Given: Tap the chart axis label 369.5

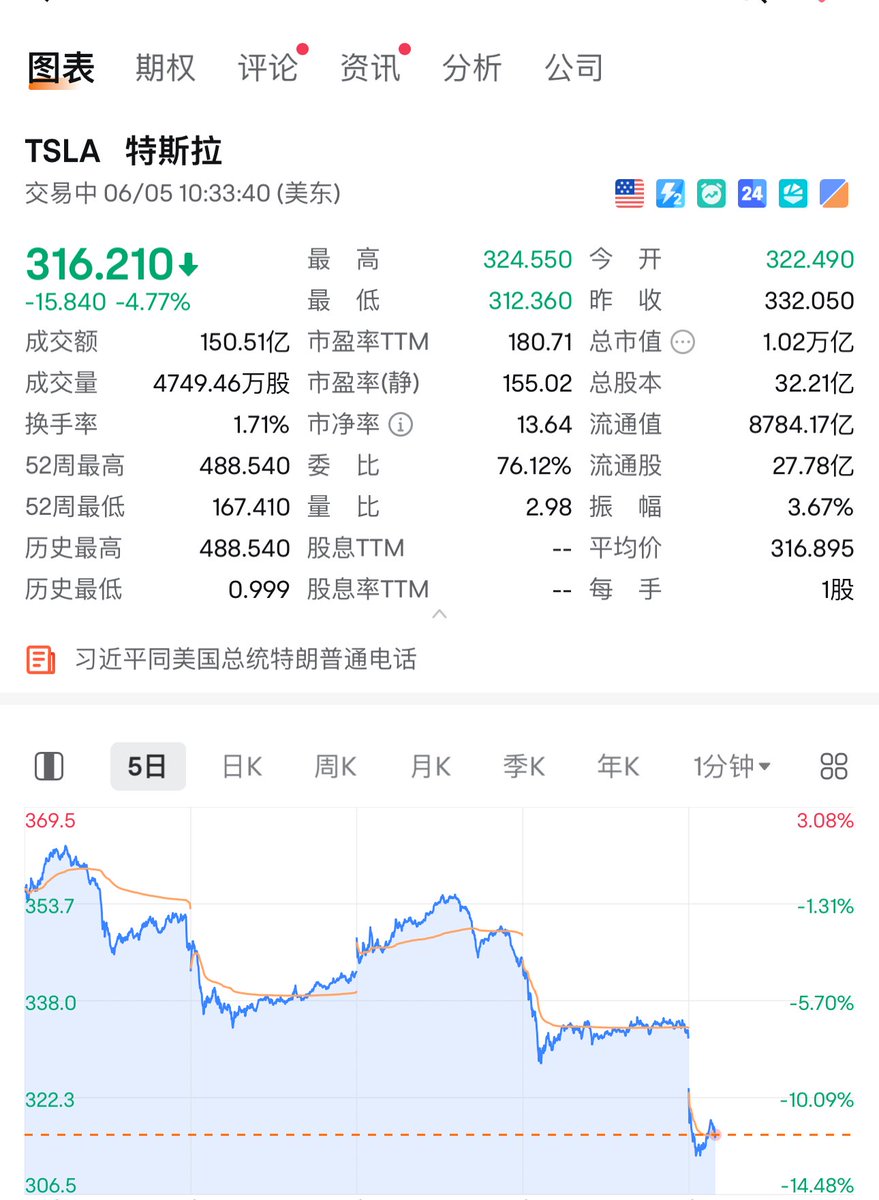Looking at the screenshot, I should (50, 821).
